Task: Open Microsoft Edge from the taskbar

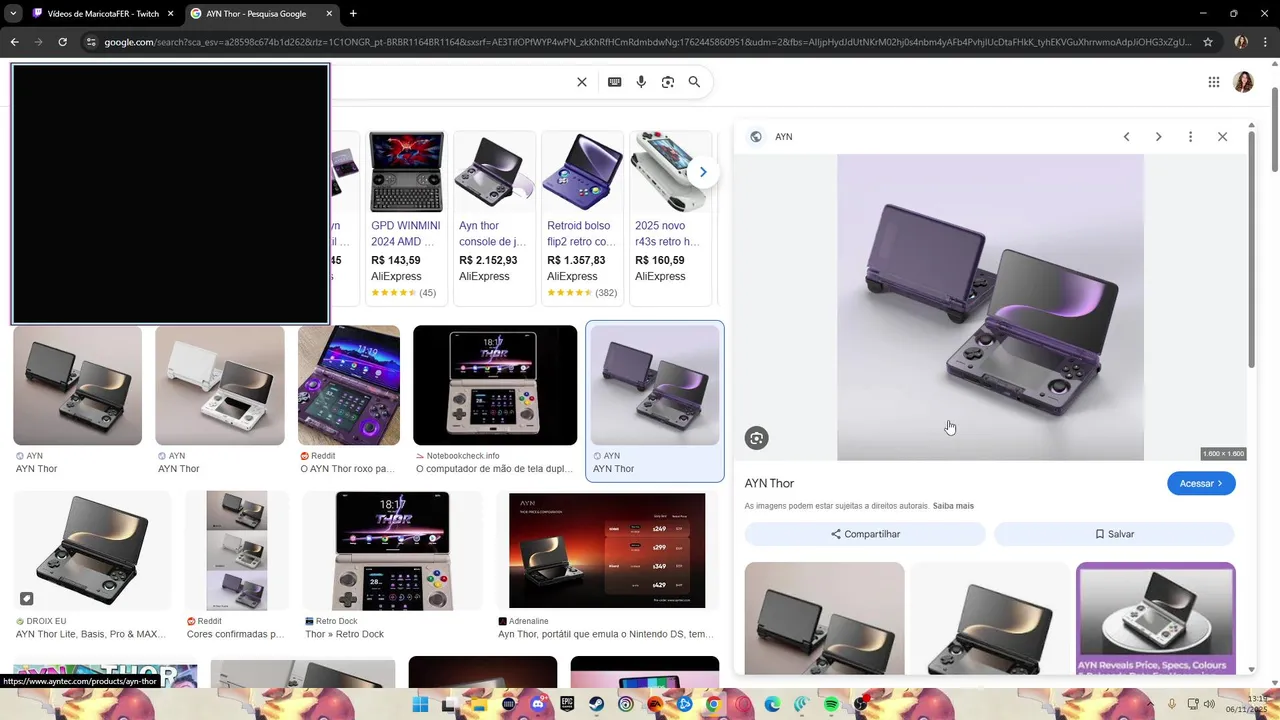Action: pos(773,704)
